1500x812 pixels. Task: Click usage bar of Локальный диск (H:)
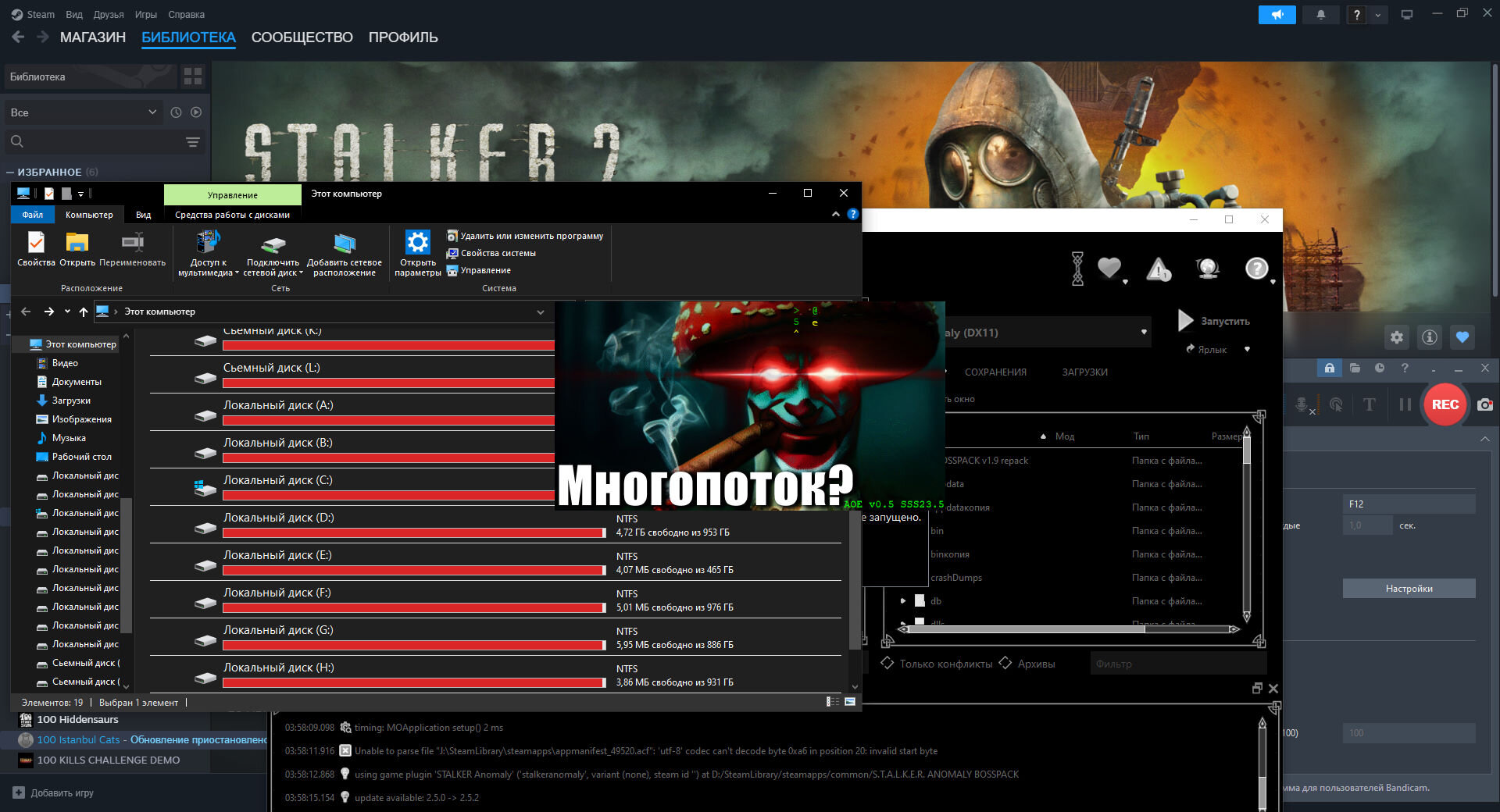[x=414, y=682]
